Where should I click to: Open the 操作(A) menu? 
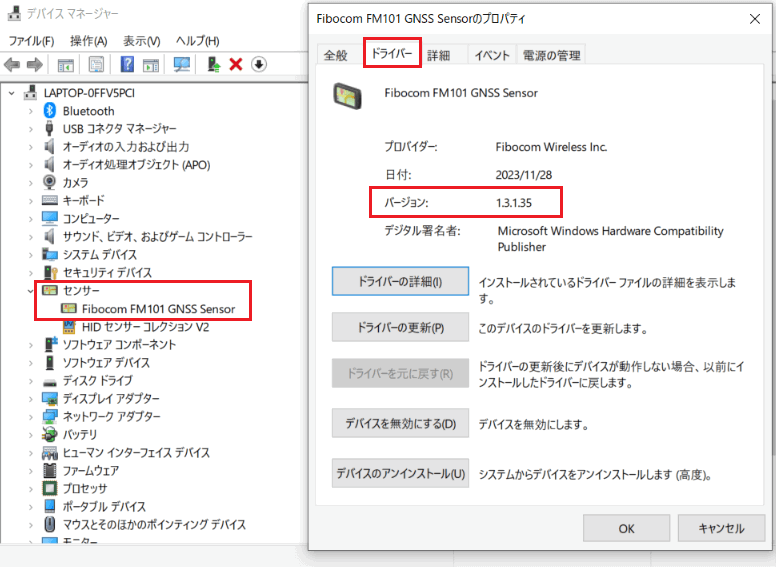[x=89, y=41]
